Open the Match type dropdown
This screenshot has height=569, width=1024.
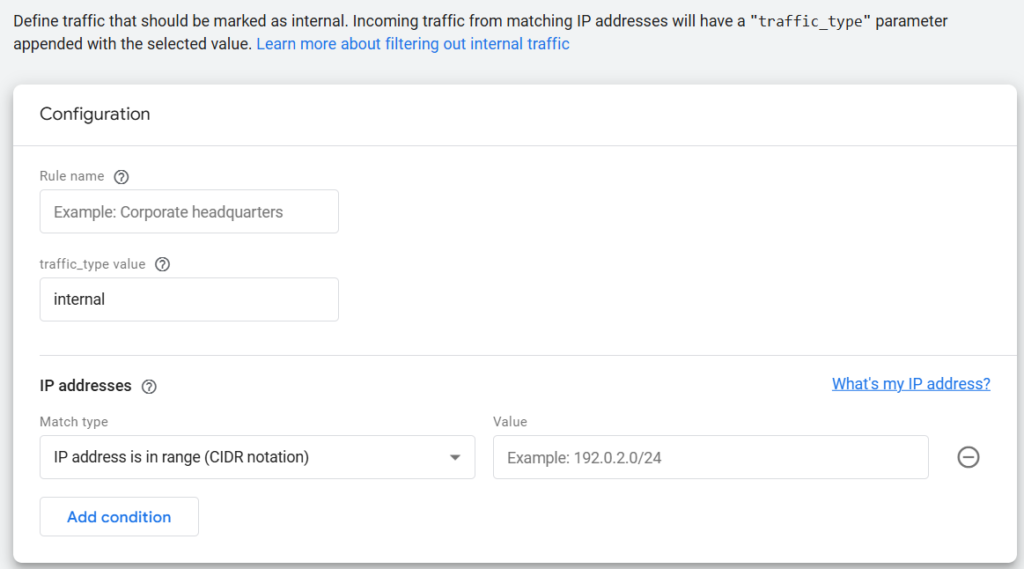[257, 457]
